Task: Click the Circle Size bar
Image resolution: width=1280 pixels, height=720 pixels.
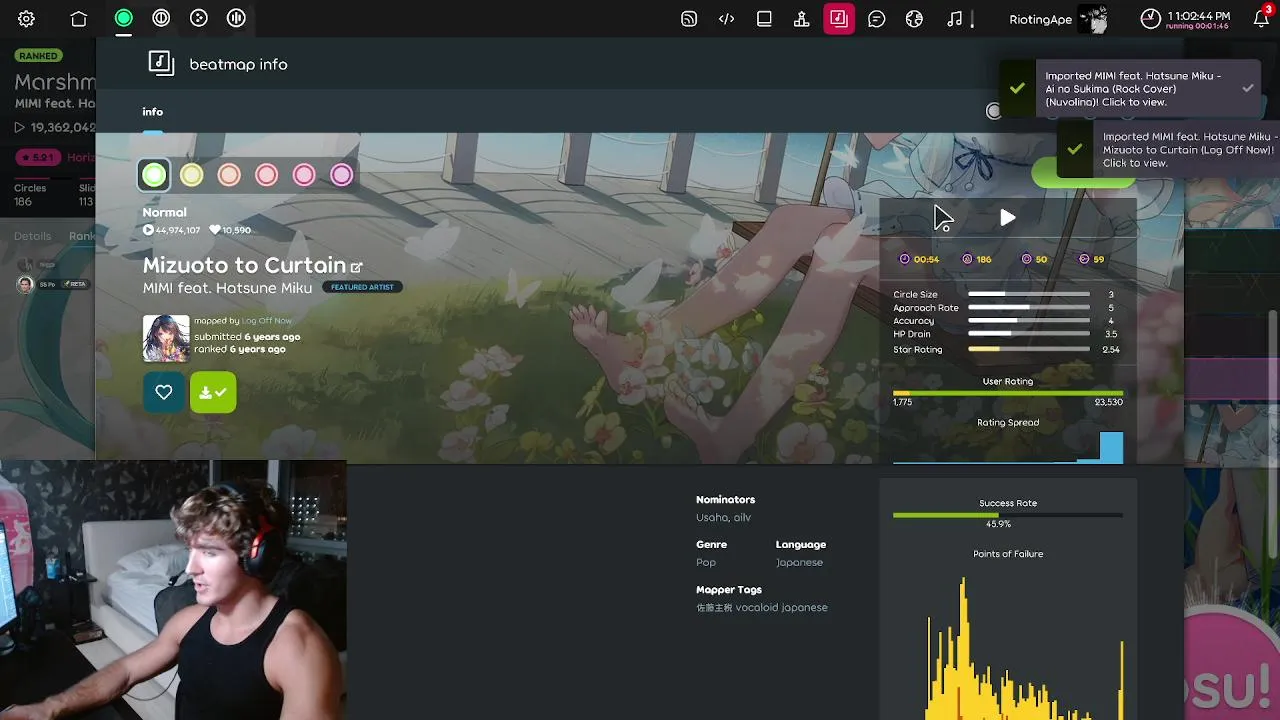Action: click(x=1029, y=294)
